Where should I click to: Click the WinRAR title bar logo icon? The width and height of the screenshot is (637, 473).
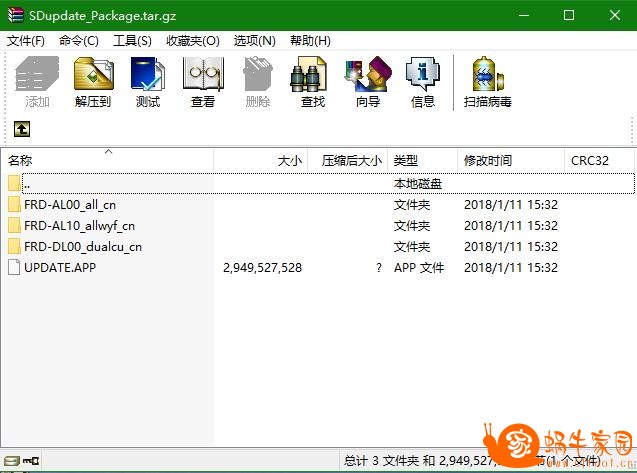(16, 15)
